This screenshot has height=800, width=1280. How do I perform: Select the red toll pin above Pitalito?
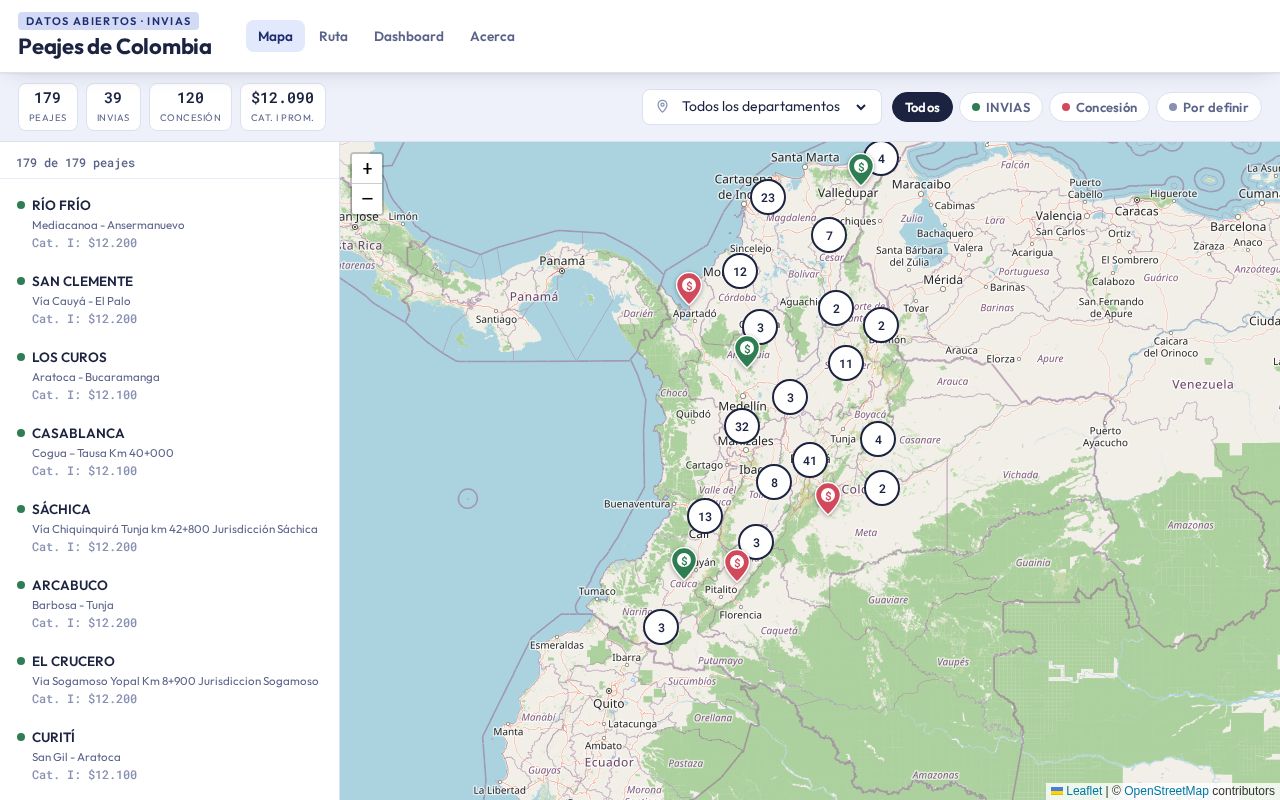pyautogui.click(x=737, y=565)
